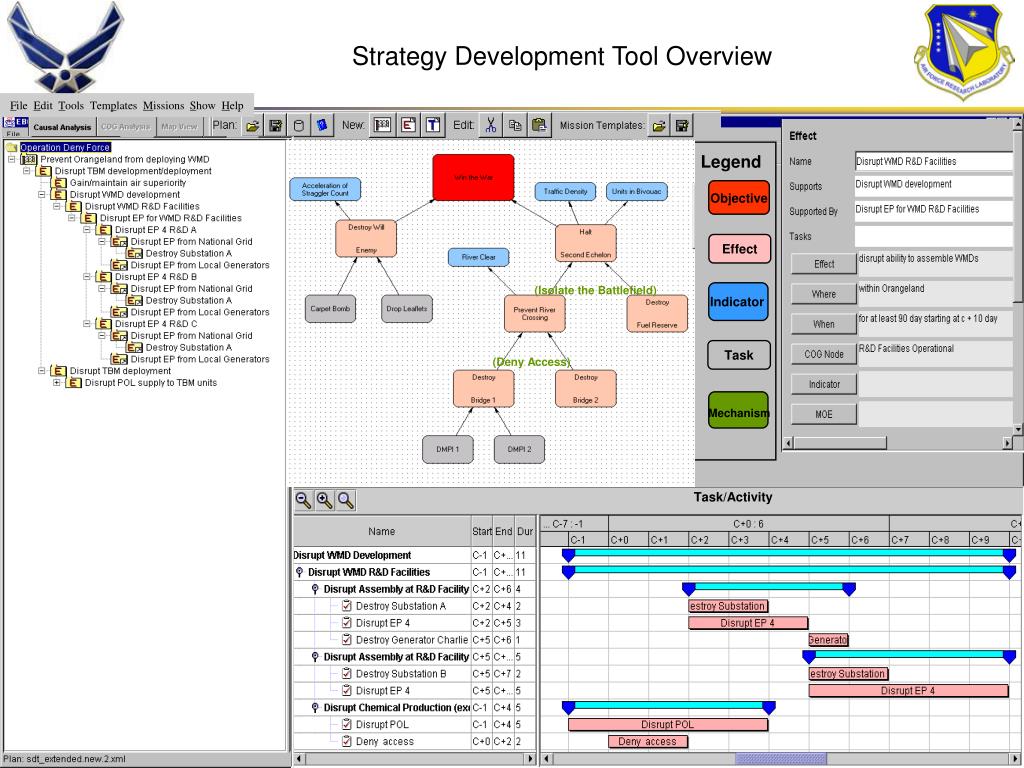Screen dimensions: 1024x768
Task: Open the Tools menu
Action: [71, 105]
